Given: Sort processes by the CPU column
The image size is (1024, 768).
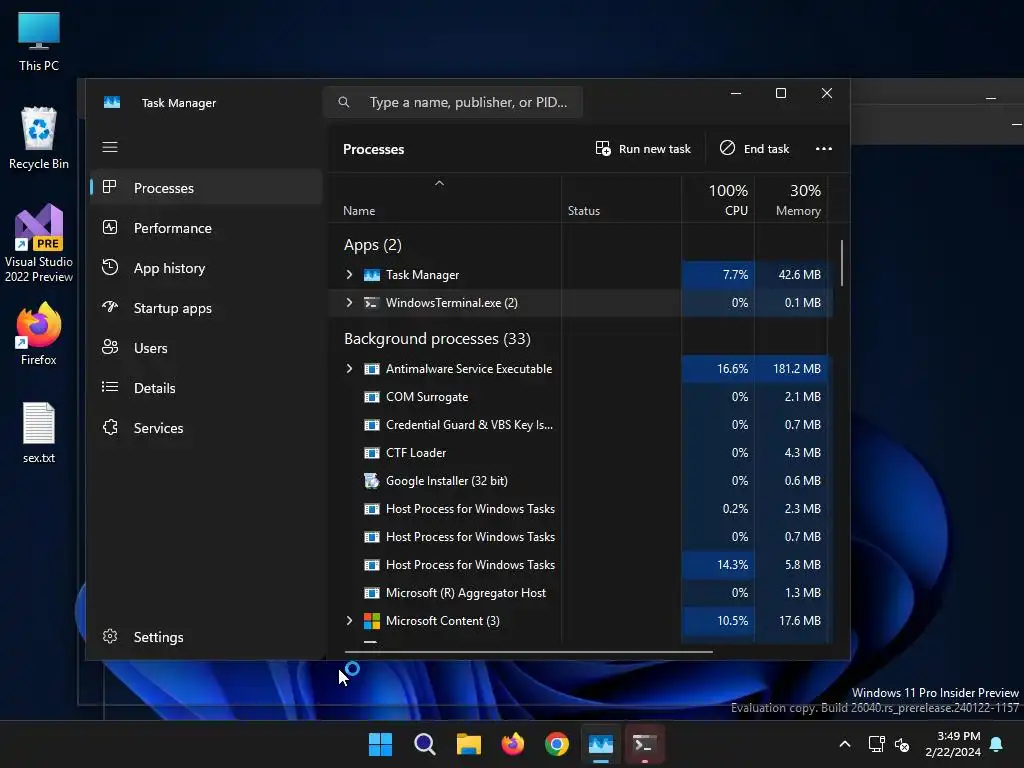Looking at the screenshot, I should coord(718,199).
